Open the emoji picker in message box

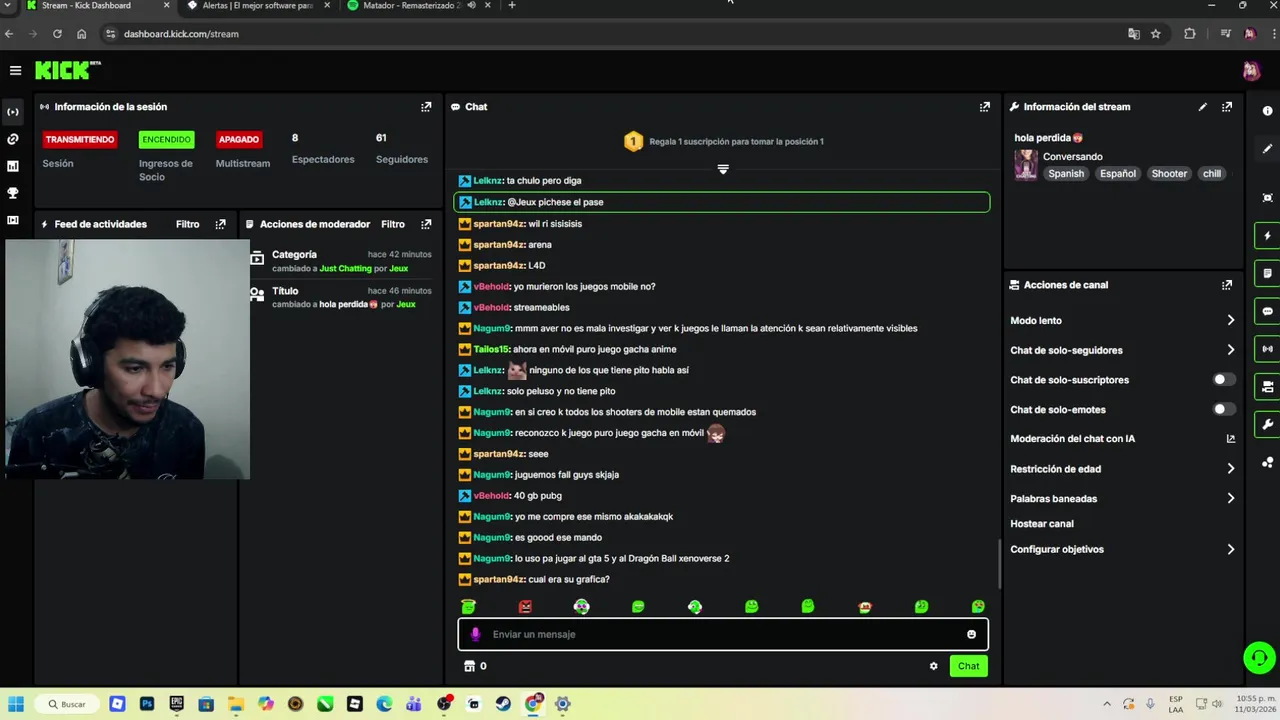coord(971,634)
